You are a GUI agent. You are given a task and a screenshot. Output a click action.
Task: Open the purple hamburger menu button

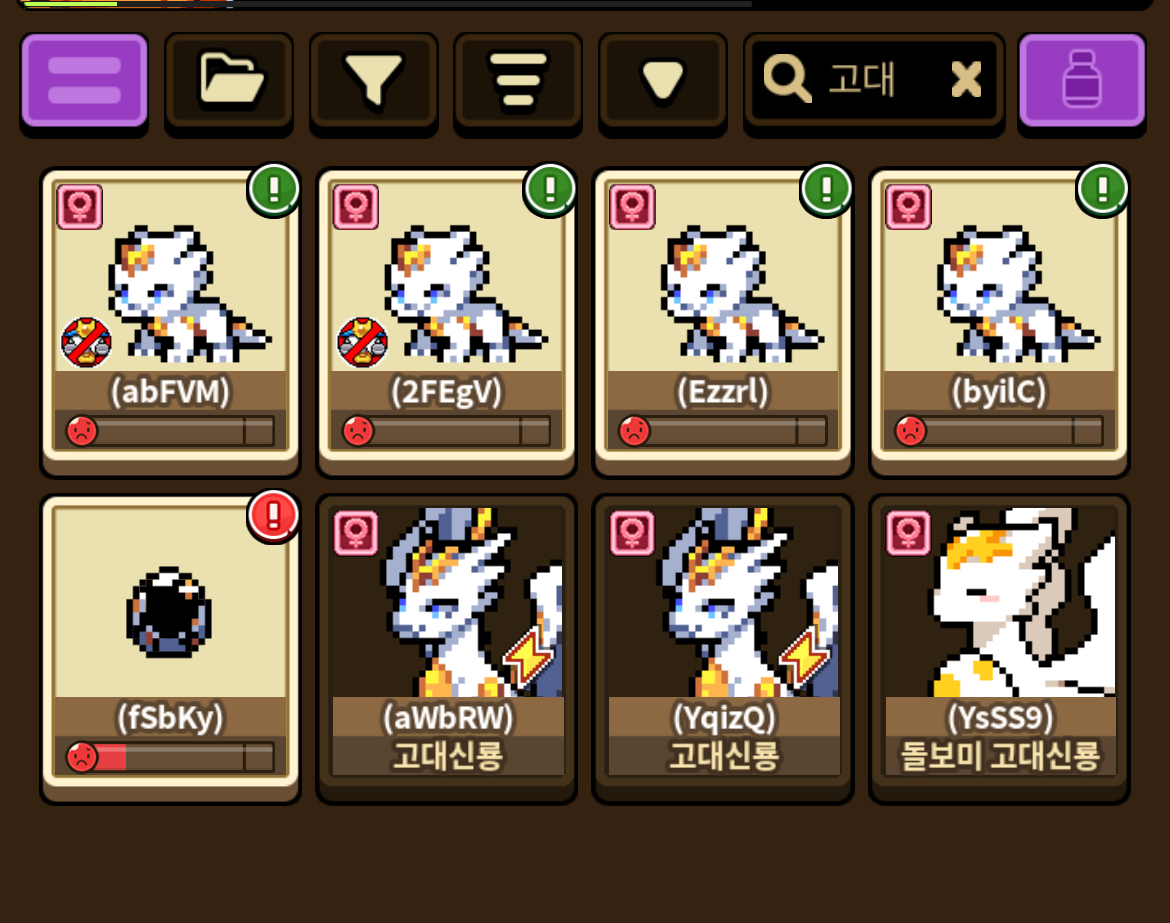click(84, 81)
